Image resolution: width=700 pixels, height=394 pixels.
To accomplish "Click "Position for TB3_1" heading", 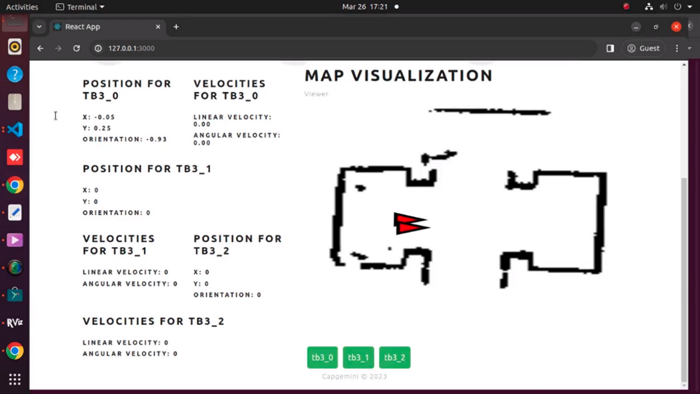I will coord(147,169).
